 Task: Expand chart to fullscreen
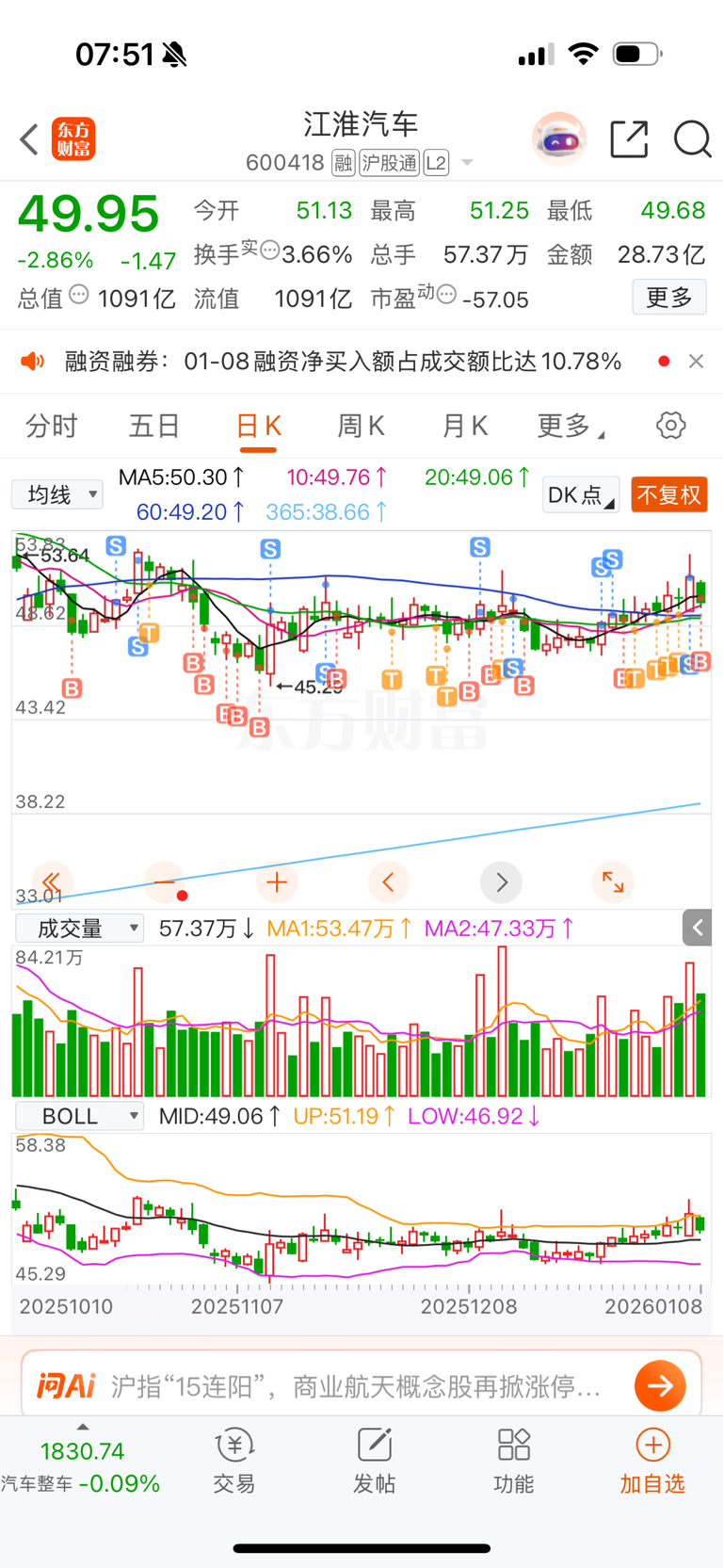[x=613, y=882]
